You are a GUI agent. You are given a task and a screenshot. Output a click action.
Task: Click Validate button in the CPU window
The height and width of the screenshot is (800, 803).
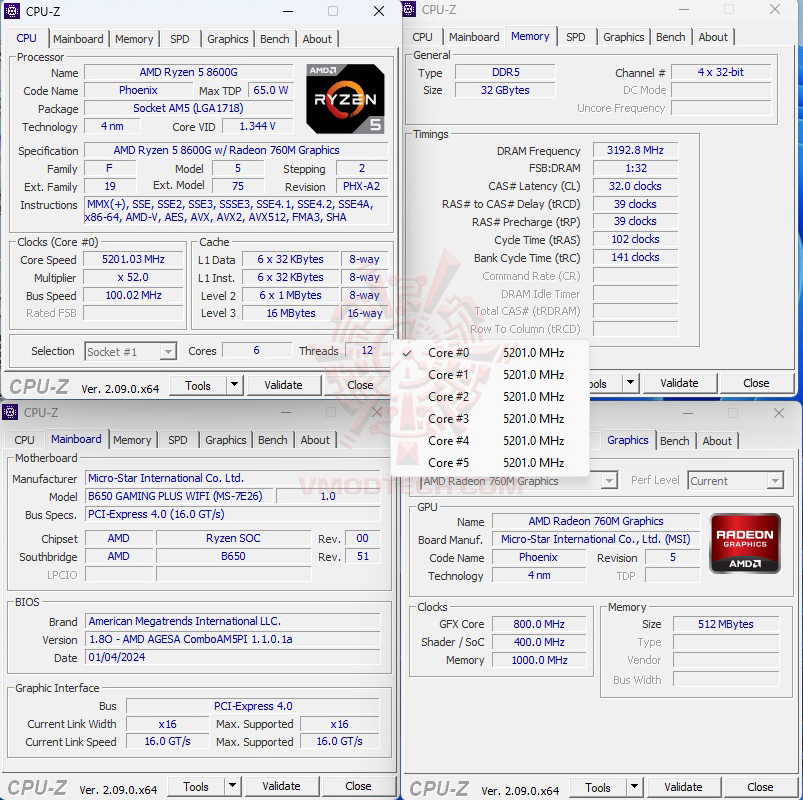tap(283, 385)
